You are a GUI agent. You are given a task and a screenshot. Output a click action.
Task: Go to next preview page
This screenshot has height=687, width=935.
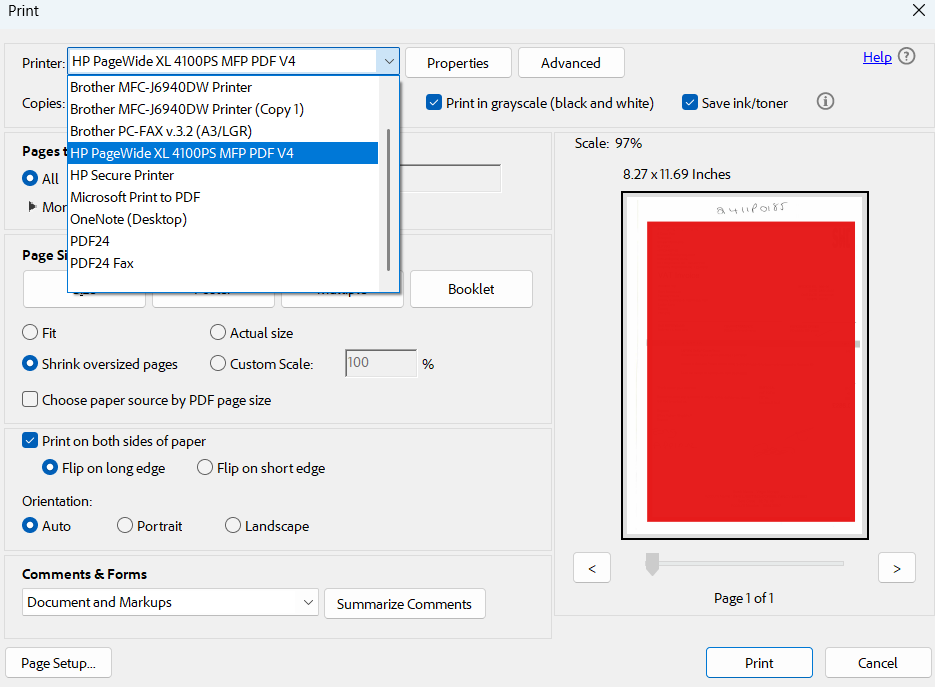point(896,568)
